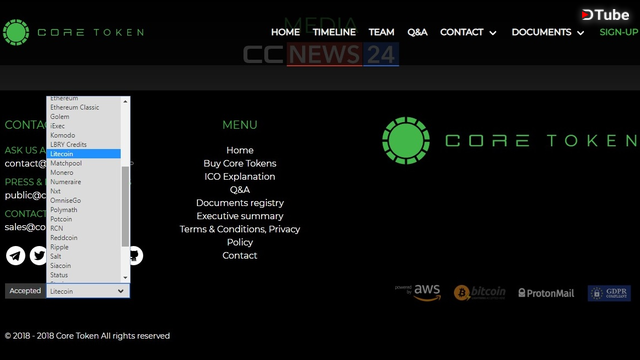Pick Potcoin from the list
Viewport: 640px width, 360px height.
tap(84, 219)
